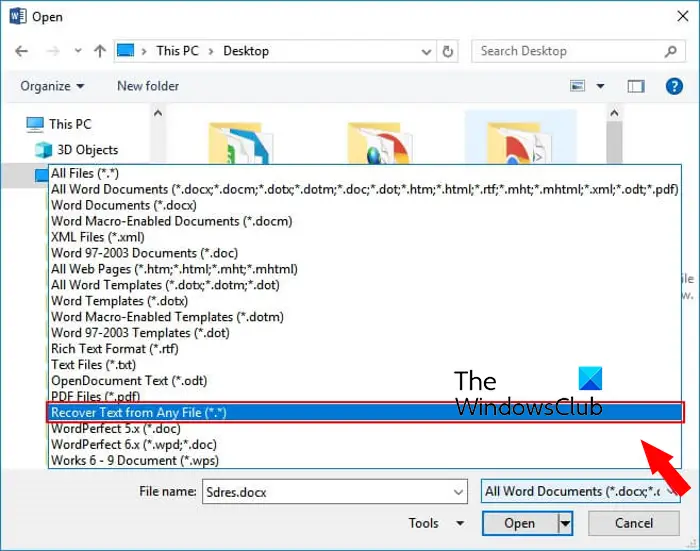Create a New folder
Image resolution: width=700 pixels, height=551 pixels.
point(148,86)
